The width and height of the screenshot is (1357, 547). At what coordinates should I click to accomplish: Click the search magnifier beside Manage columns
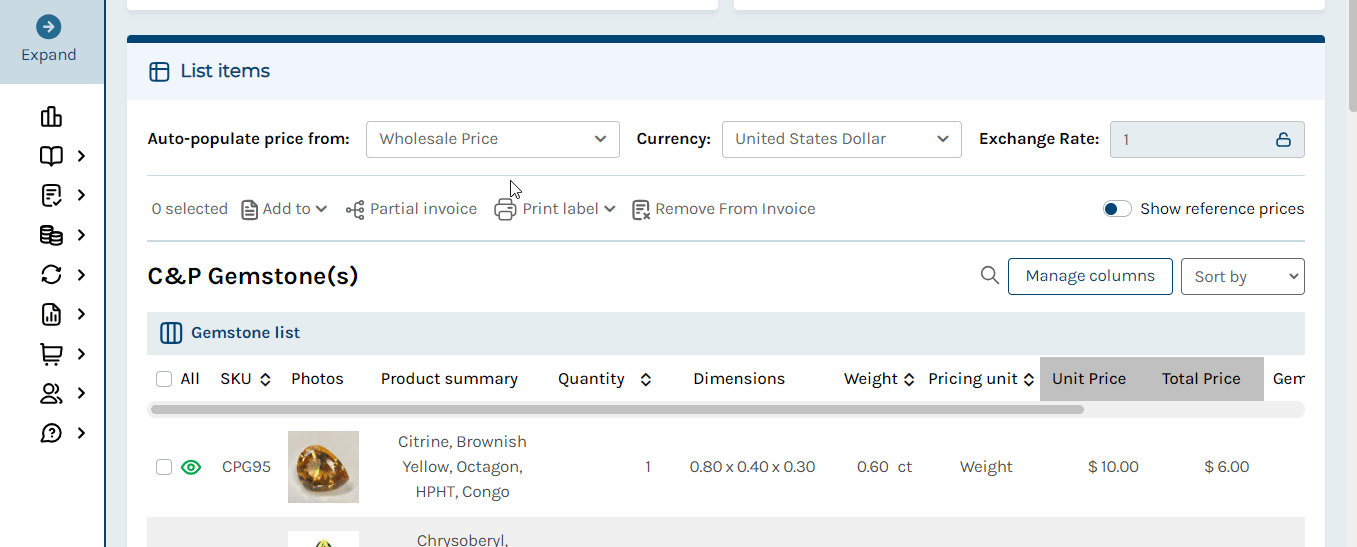pos(990,275)
